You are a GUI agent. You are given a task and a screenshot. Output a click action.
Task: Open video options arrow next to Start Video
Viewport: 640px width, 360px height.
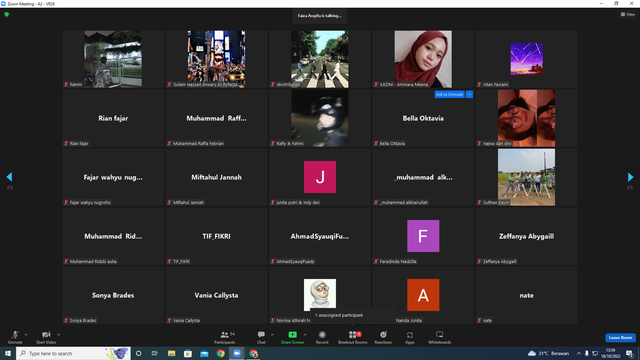pos(59,335)
